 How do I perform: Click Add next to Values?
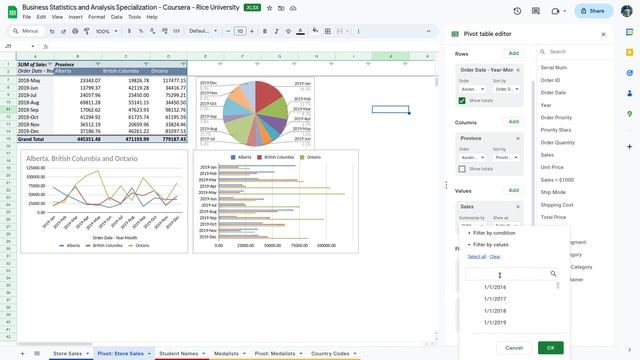coord(513,191)
